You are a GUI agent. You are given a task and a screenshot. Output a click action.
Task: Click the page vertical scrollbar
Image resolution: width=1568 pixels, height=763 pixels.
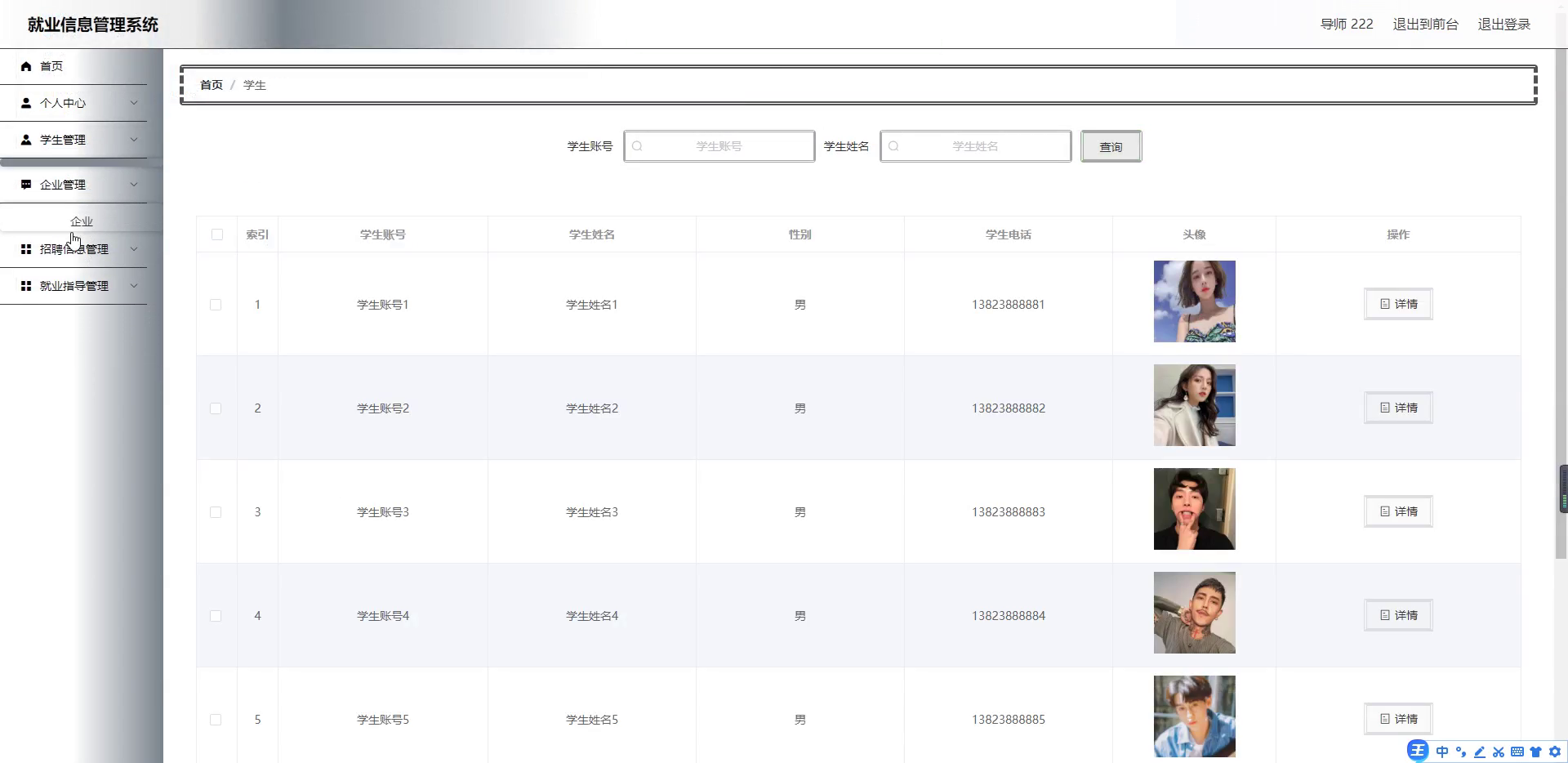pos(1561,304)
